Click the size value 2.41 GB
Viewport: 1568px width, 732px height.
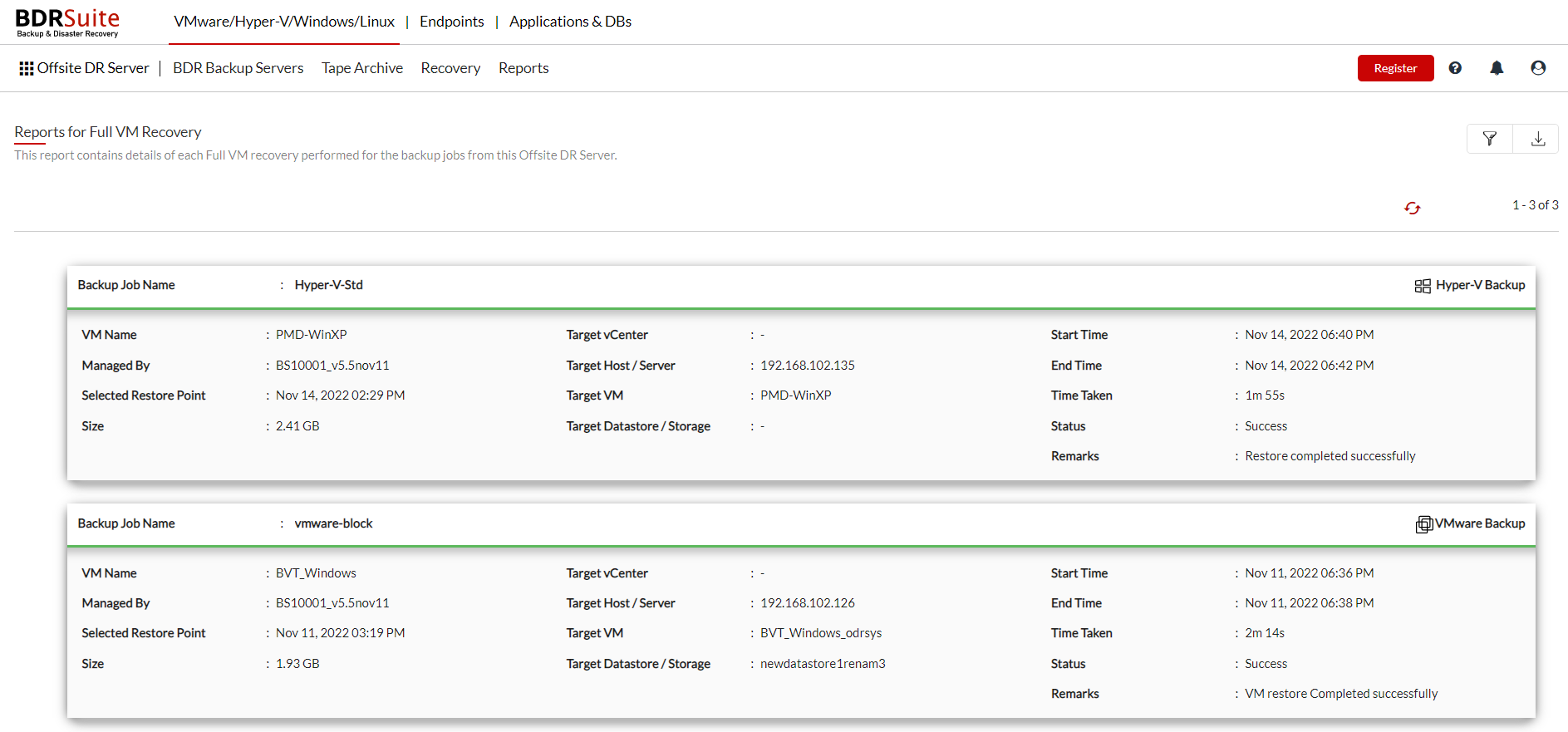click(297, 426)
